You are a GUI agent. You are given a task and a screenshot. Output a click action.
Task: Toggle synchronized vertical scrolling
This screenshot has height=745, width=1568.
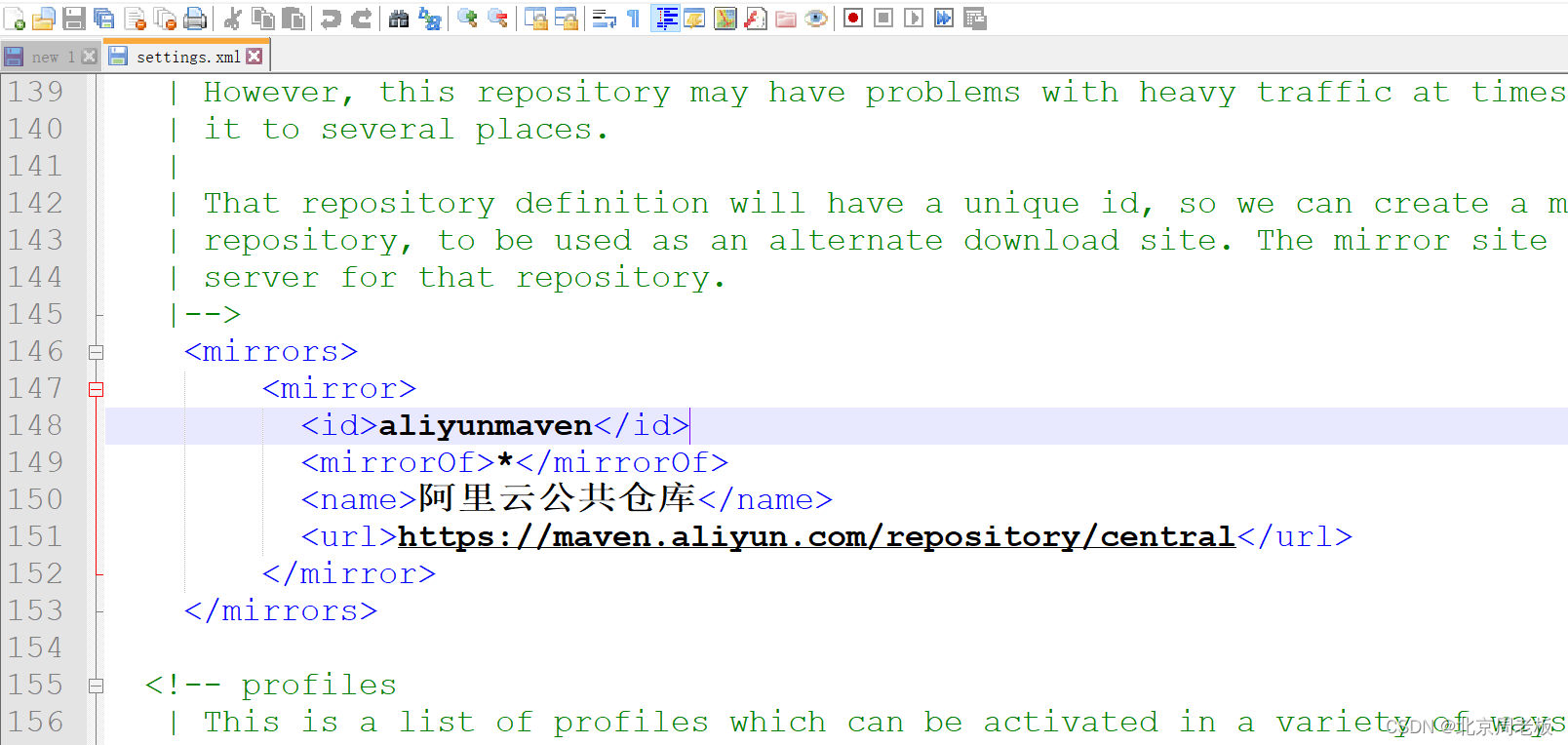point(535,19)
